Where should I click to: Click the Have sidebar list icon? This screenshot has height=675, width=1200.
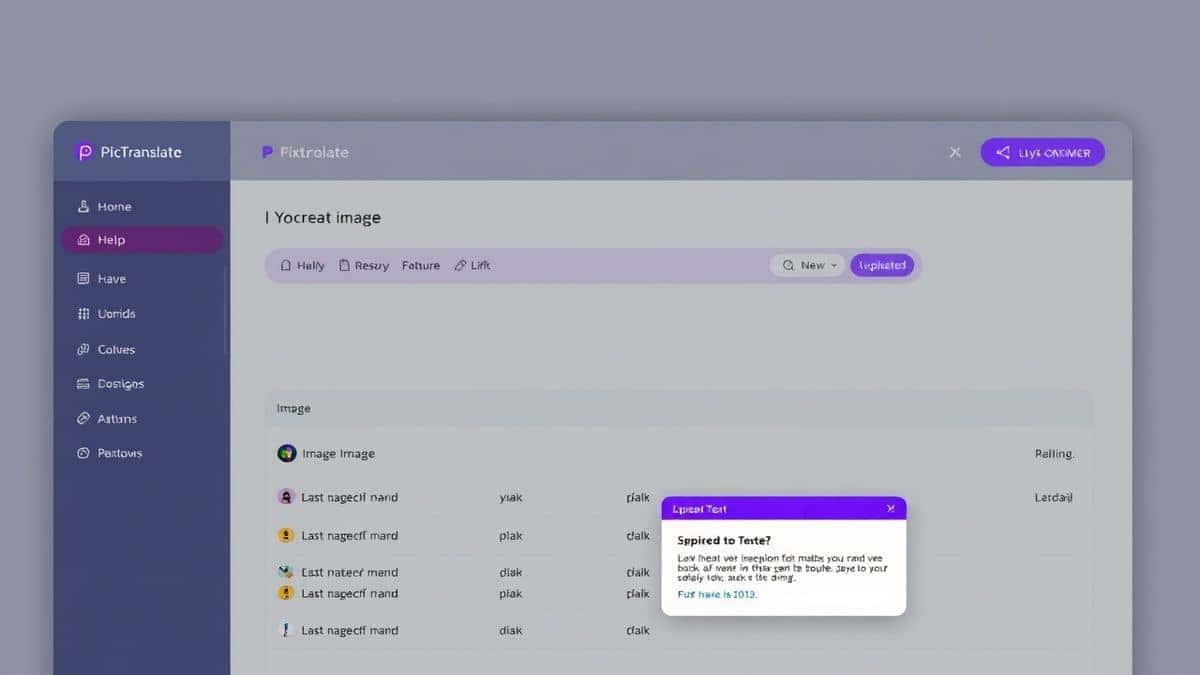point(83,279)
